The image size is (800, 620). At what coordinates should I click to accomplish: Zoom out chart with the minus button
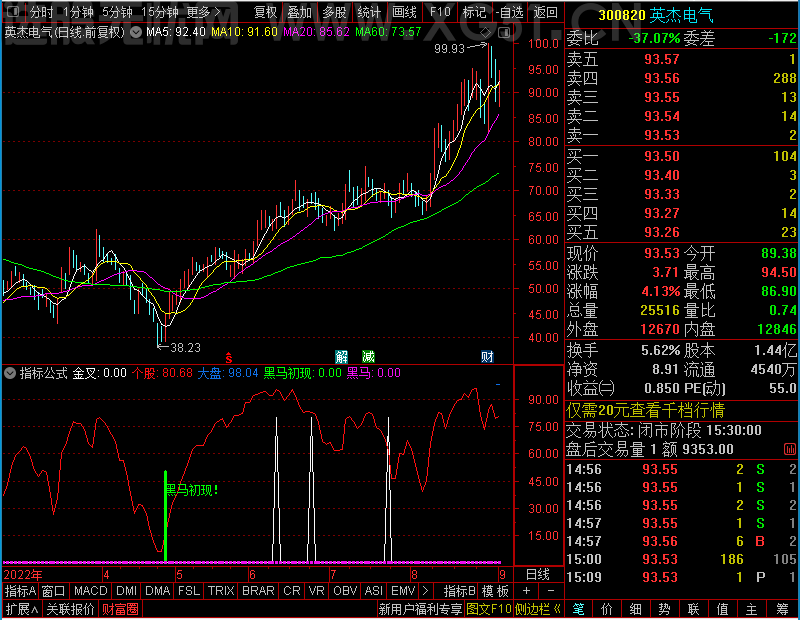tap(551, 591)
